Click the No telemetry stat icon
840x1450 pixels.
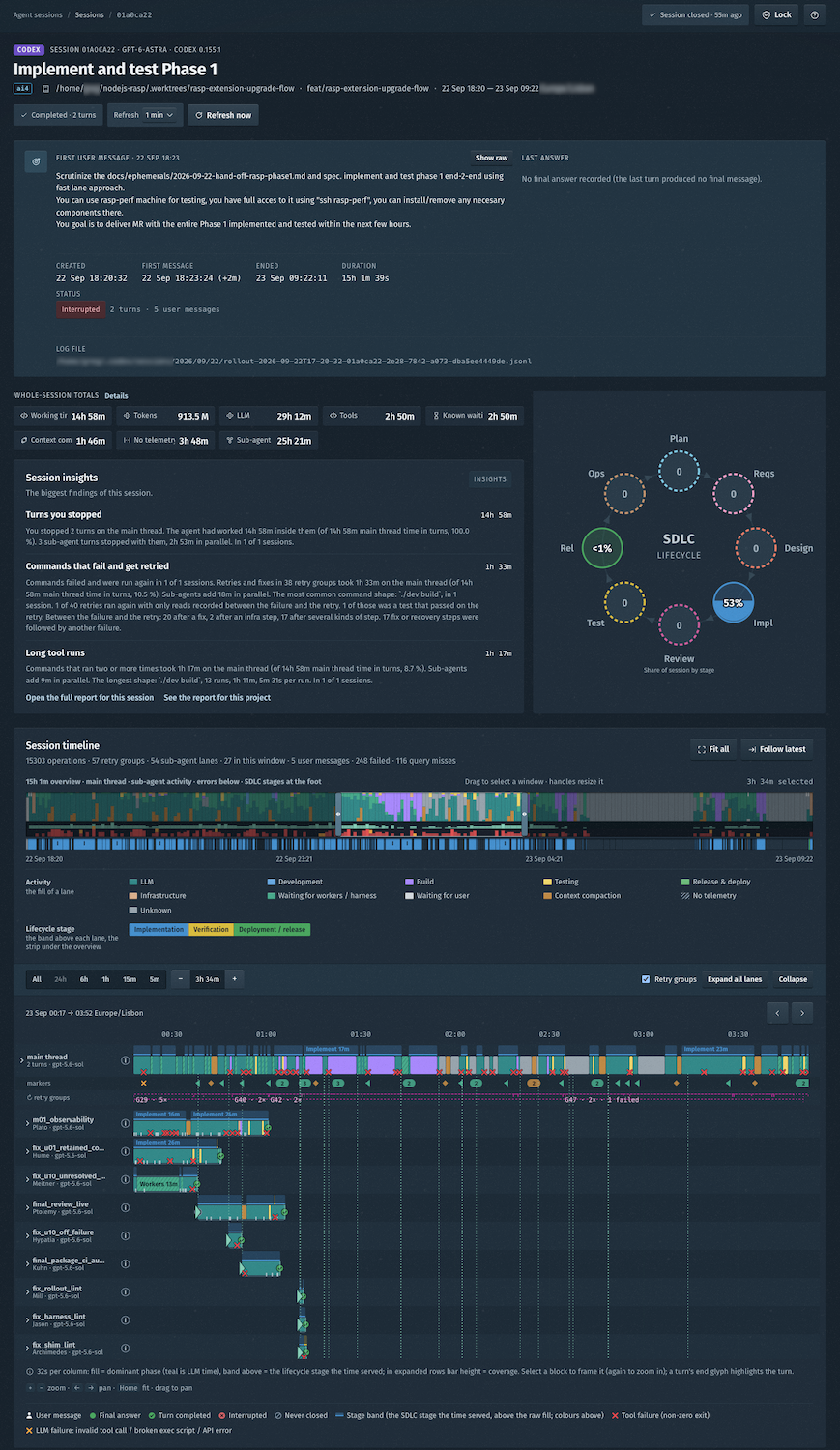pos(127,440)
